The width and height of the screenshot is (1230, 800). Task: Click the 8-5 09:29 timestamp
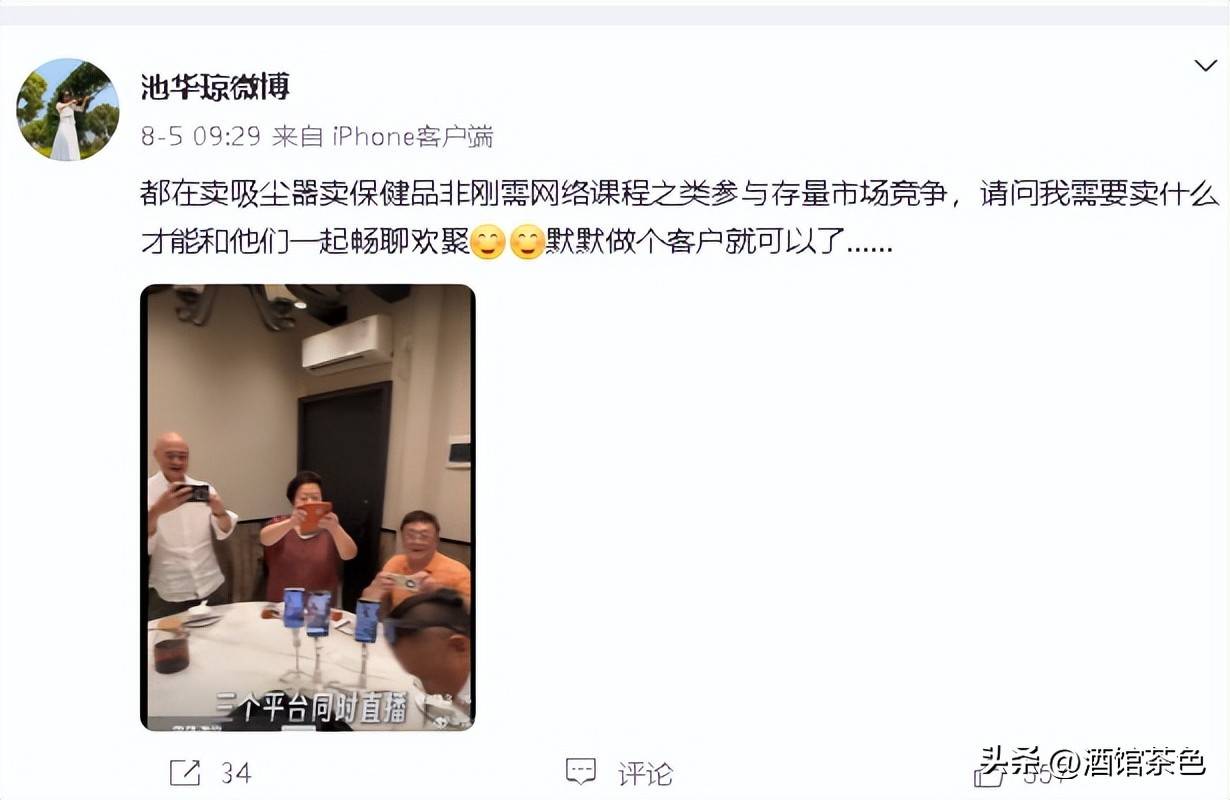(200, 137)
